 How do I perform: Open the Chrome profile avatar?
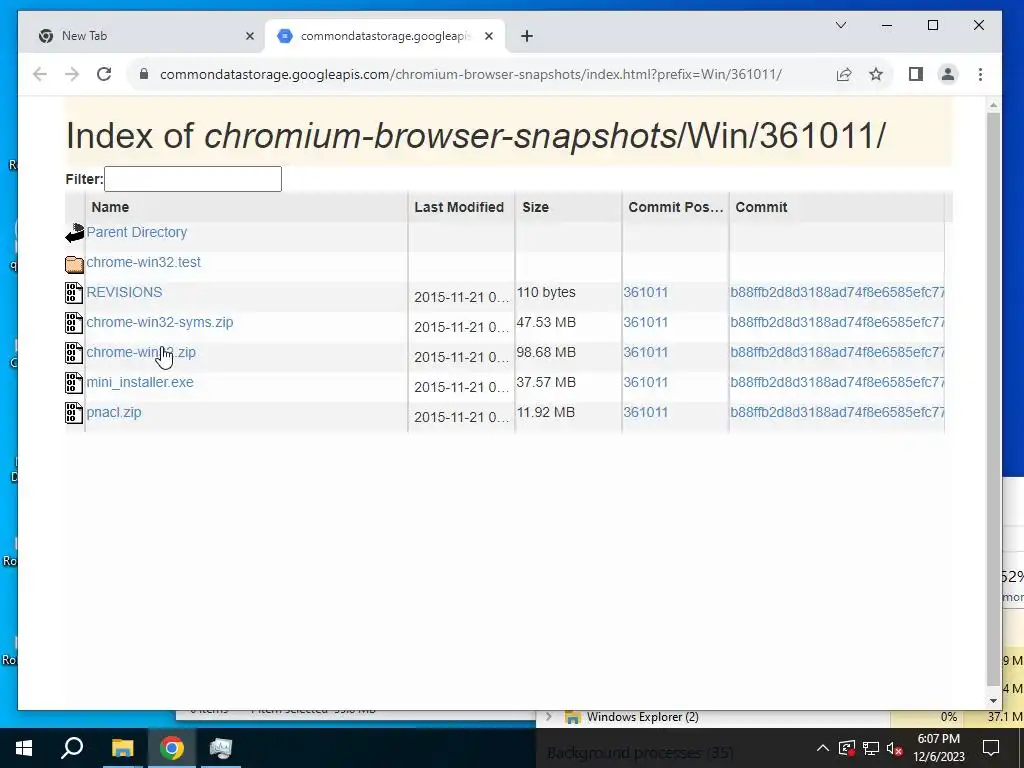[x=948, y=74]
